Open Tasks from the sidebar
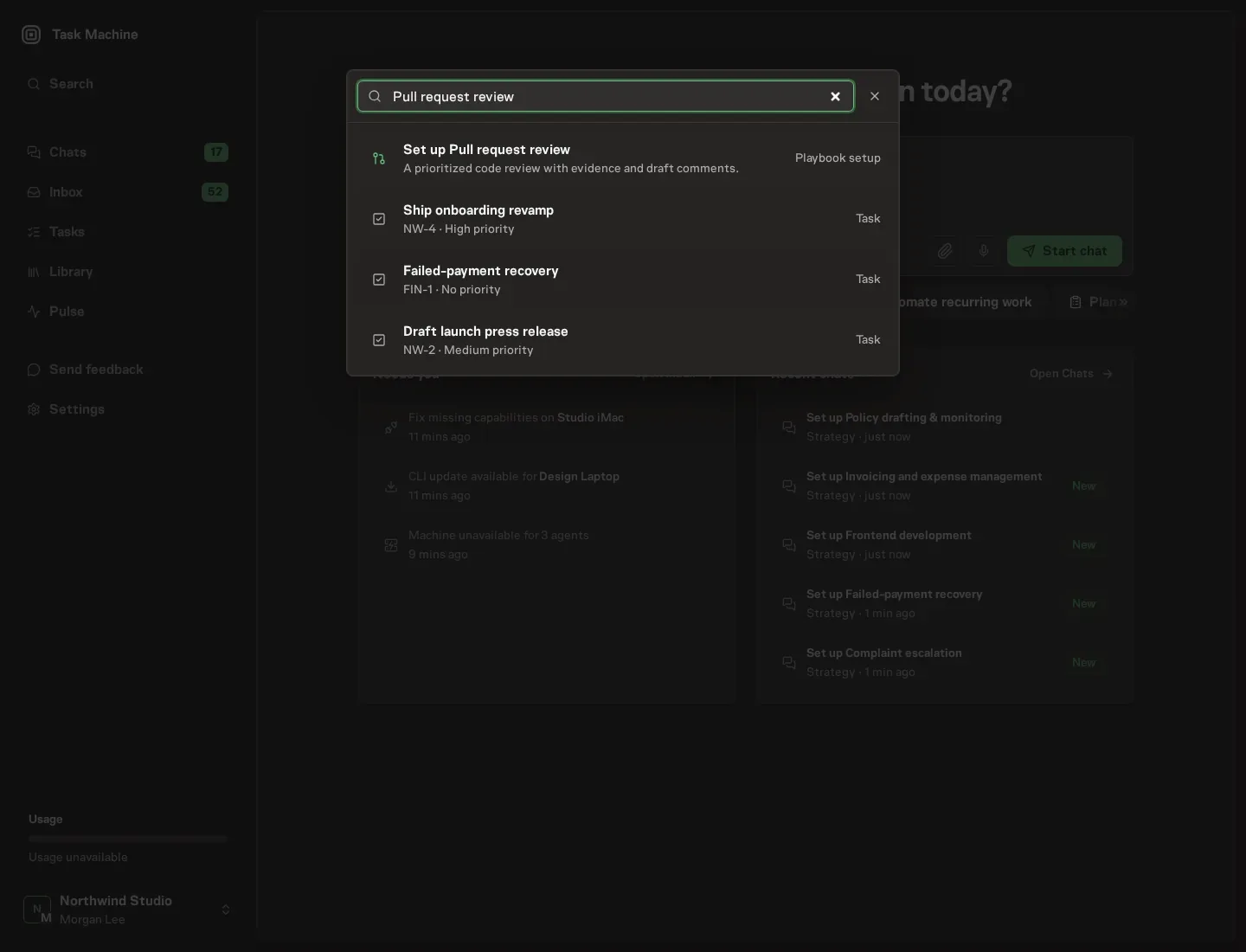The height and width of the screenshot is (952, 1246). pyautogui.click(x=127, y=232)
